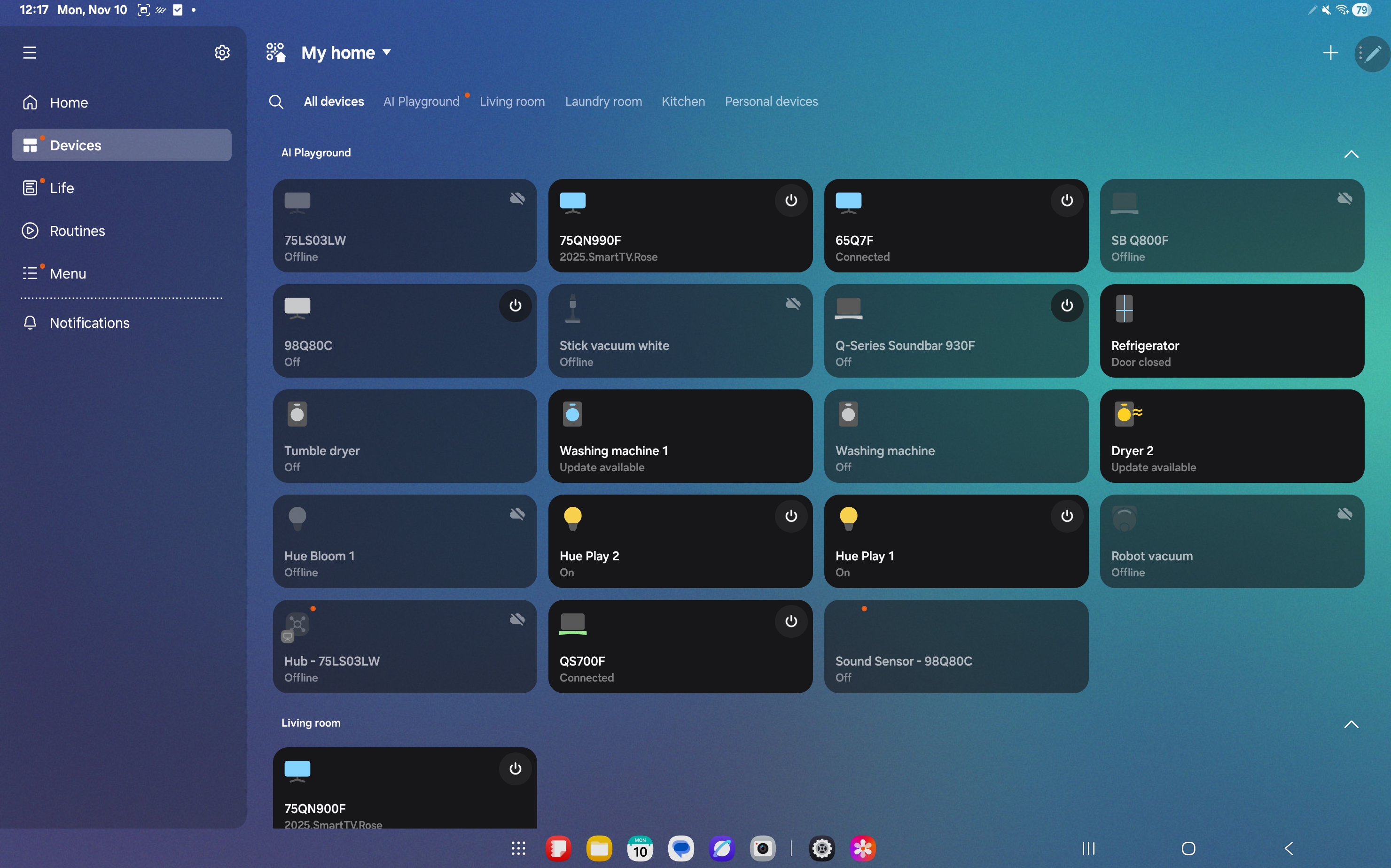Open the Life section in the sidebar

pyautogui.click(x=62, y=188)
